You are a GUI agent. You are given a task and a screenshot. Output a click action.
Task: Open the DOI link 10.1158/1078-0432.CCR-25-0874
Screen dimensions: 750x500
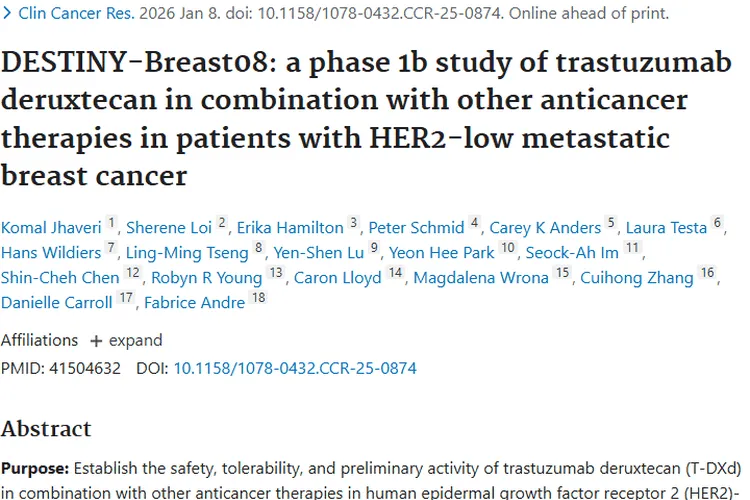coord(295,368)
